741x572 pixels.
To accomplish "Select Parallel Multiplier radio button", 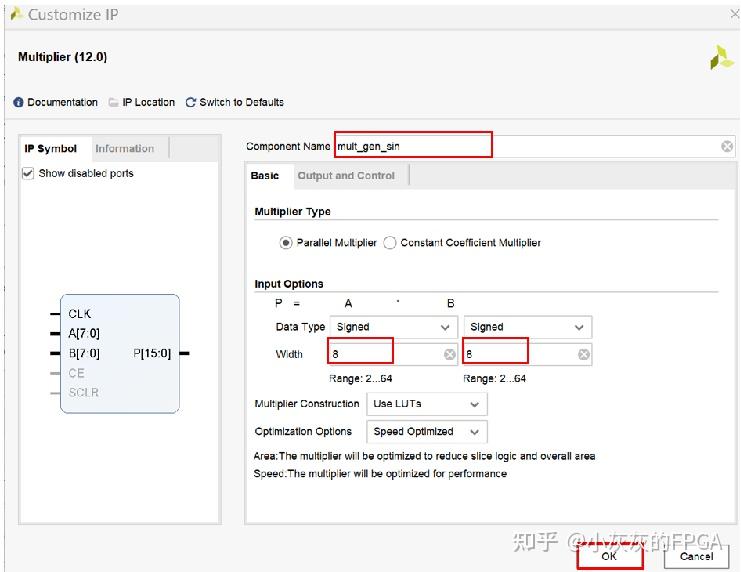I will [x=286, y=243].
